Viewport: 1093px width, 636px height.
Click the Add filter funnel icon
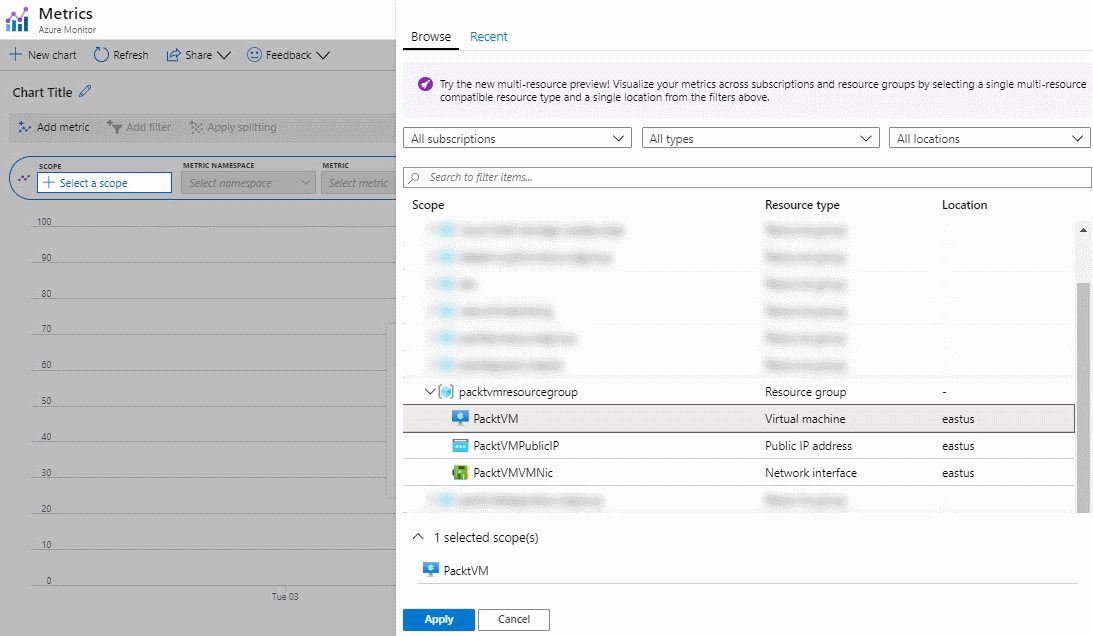pyautogui.click(x=114, y=127)
